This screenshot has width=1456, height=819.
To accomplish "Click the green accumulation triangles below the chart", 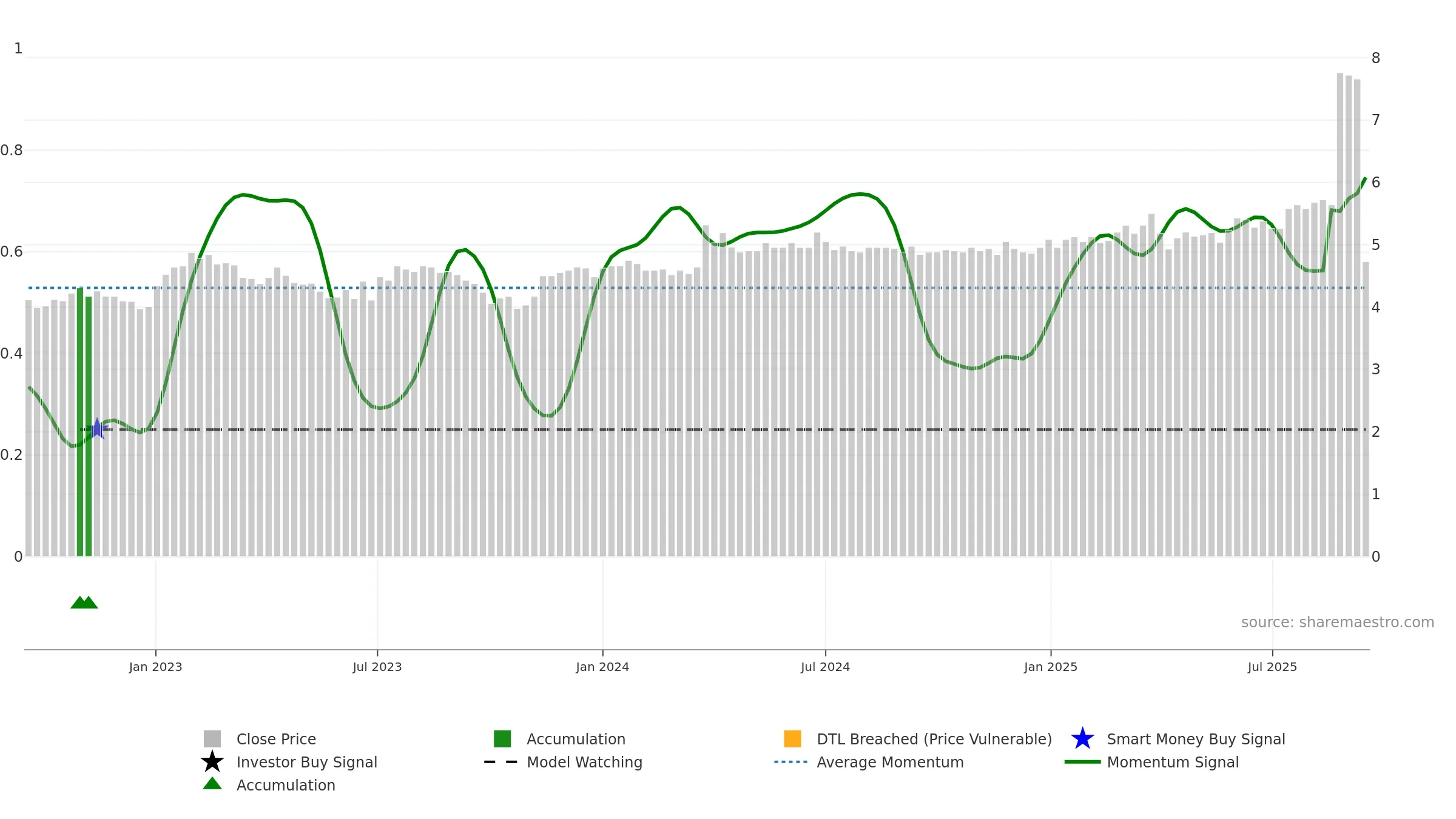I will click(x=84, y=602).
